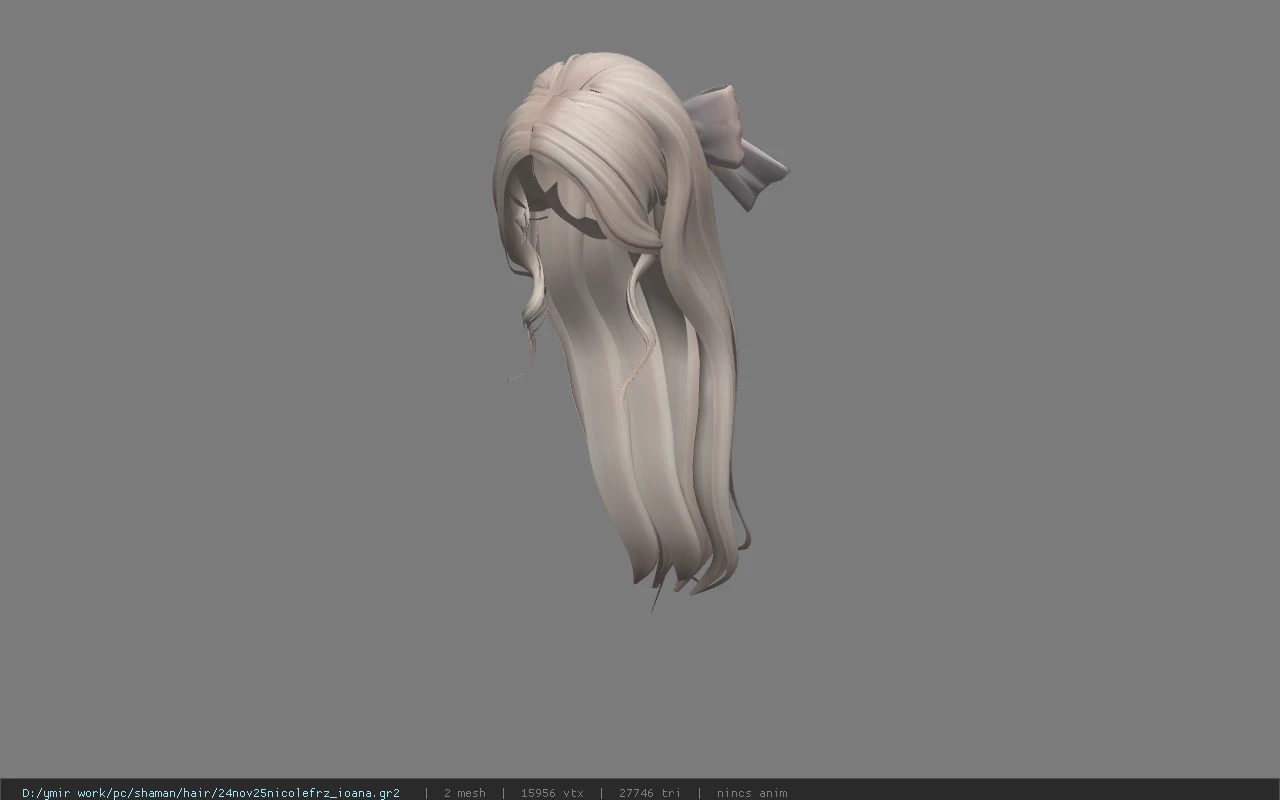This screenshot has height=800, width=1280.
Task: Click the separator before 'nincs anim'
Action: [x=699, y=793]
